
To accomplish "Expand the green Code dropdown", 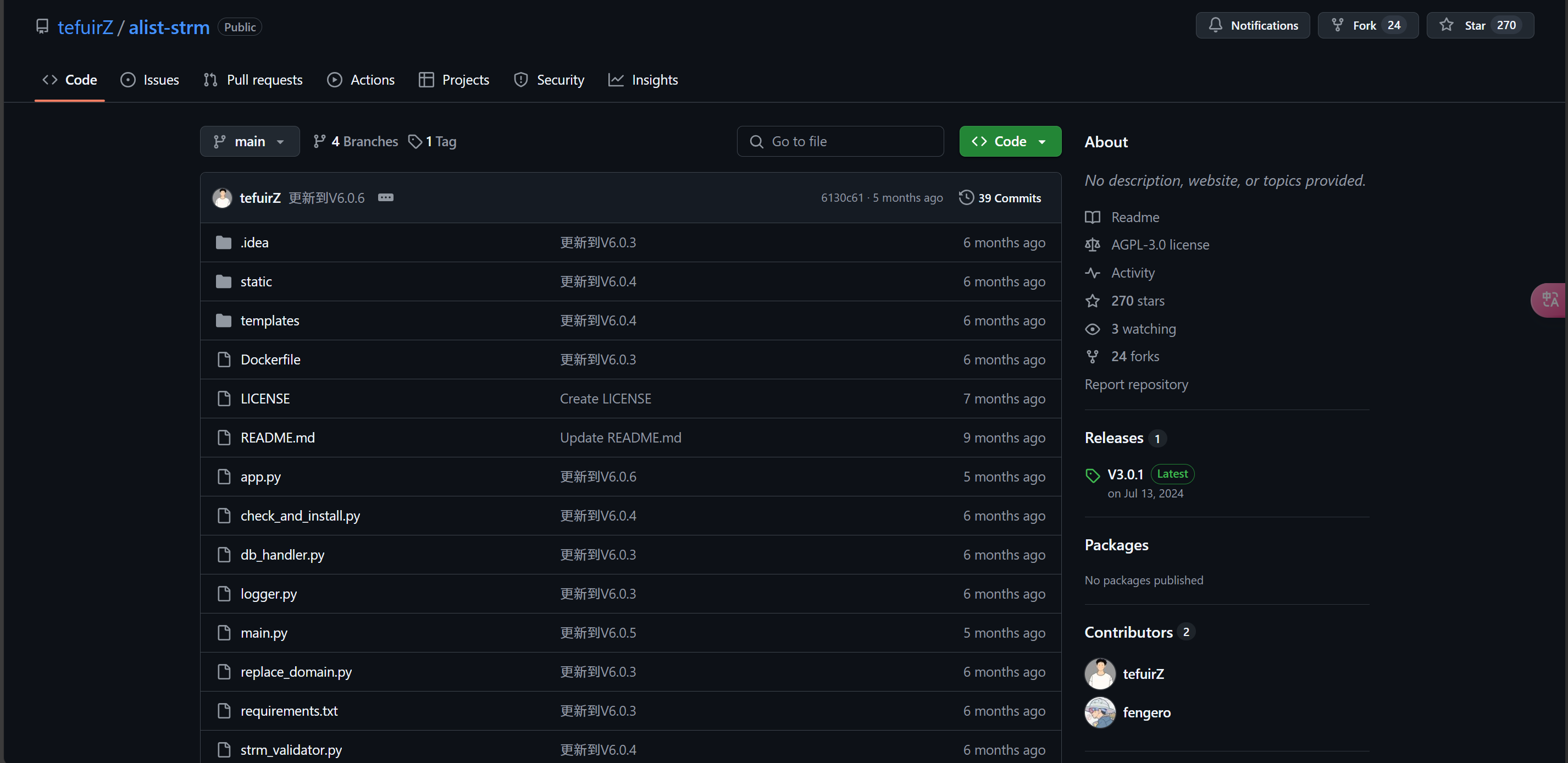I will (x=1010, y=141).
